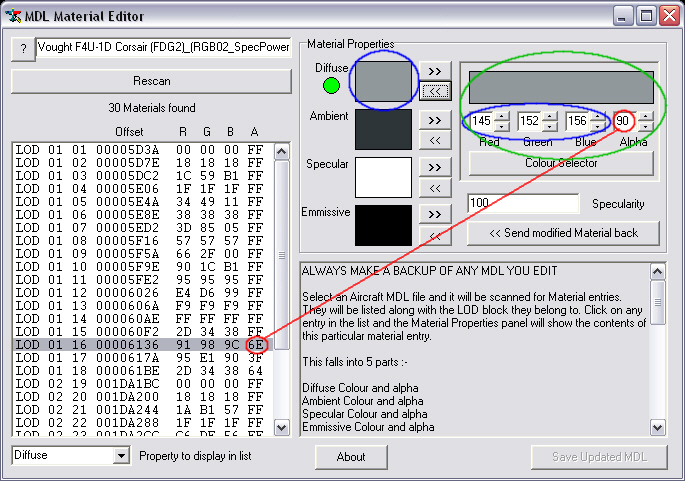Screen dimensions: 685x481
Task: Increase the Red value with up arrow
Action: click(502, 116)
